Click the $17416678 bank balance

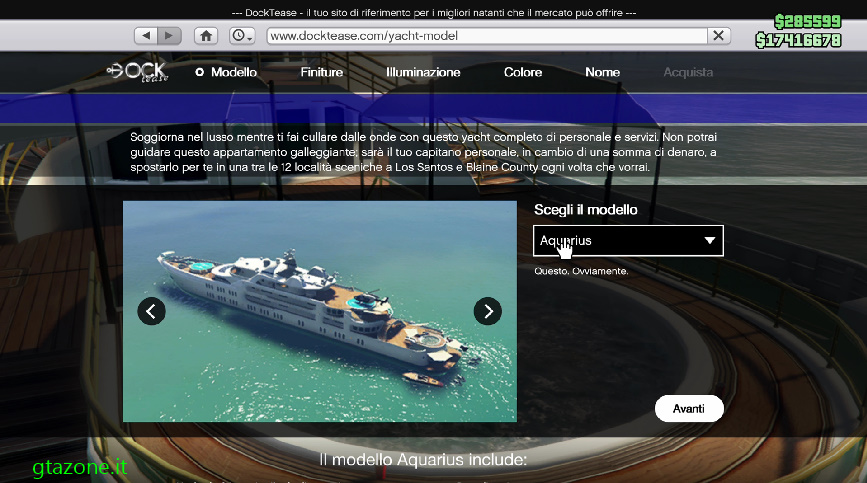[x=798, y=40]
